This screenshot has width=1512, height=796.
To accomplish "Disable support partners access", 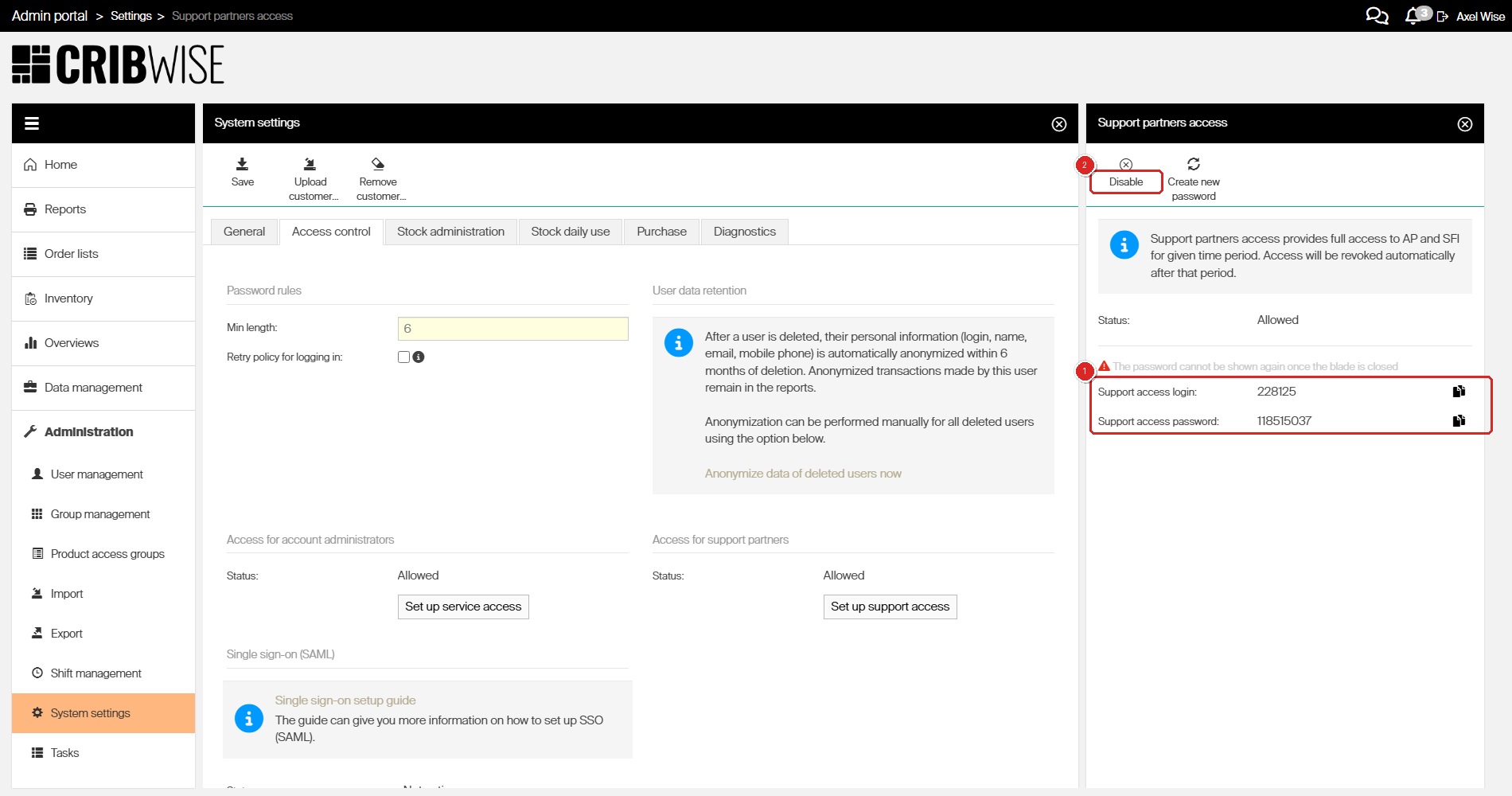I will pos(1126,181).
